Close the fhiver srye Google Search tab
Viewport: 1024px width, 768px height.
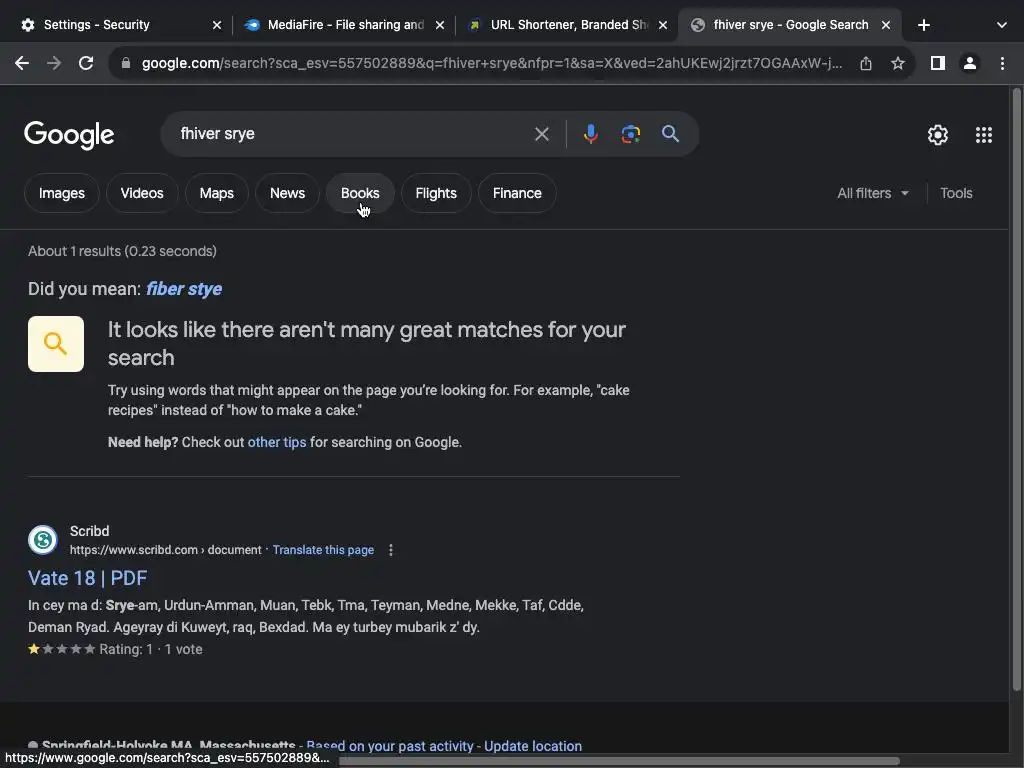tap(886, 25)
